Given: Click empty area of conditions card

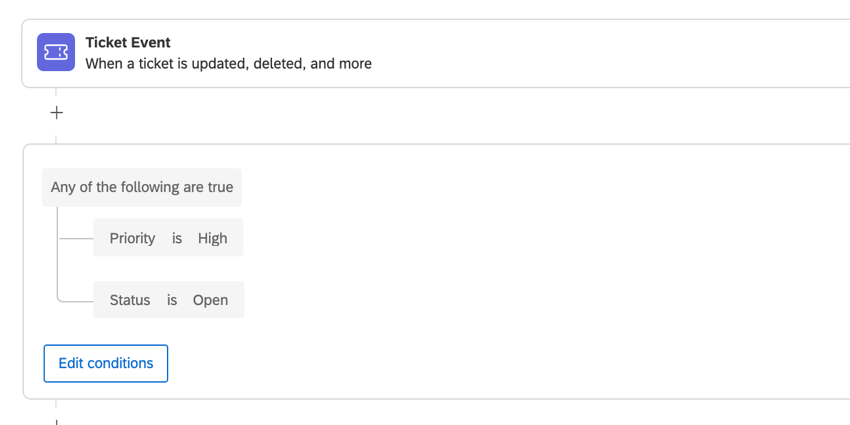Looking at the screenshot, I should [x=542, y=271].
